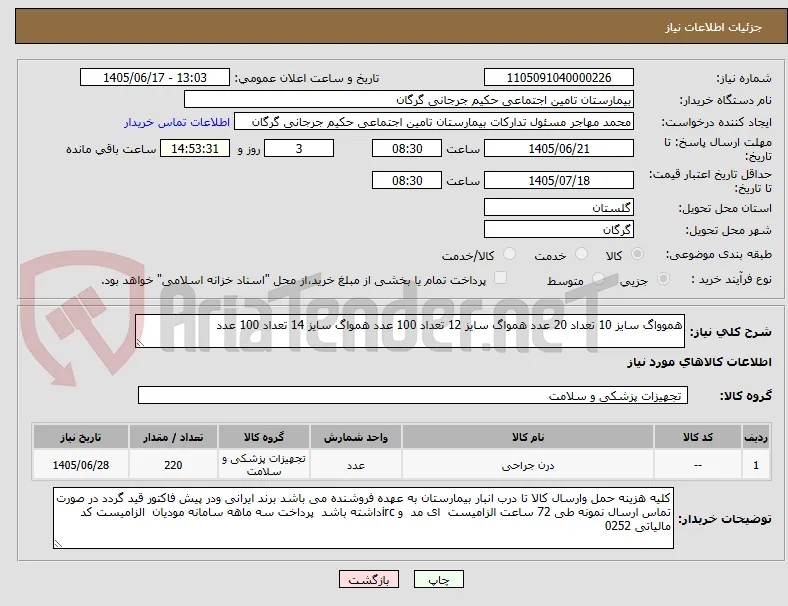
Task: Click the price validity hour 08:30 field
Action: (407, 180)
